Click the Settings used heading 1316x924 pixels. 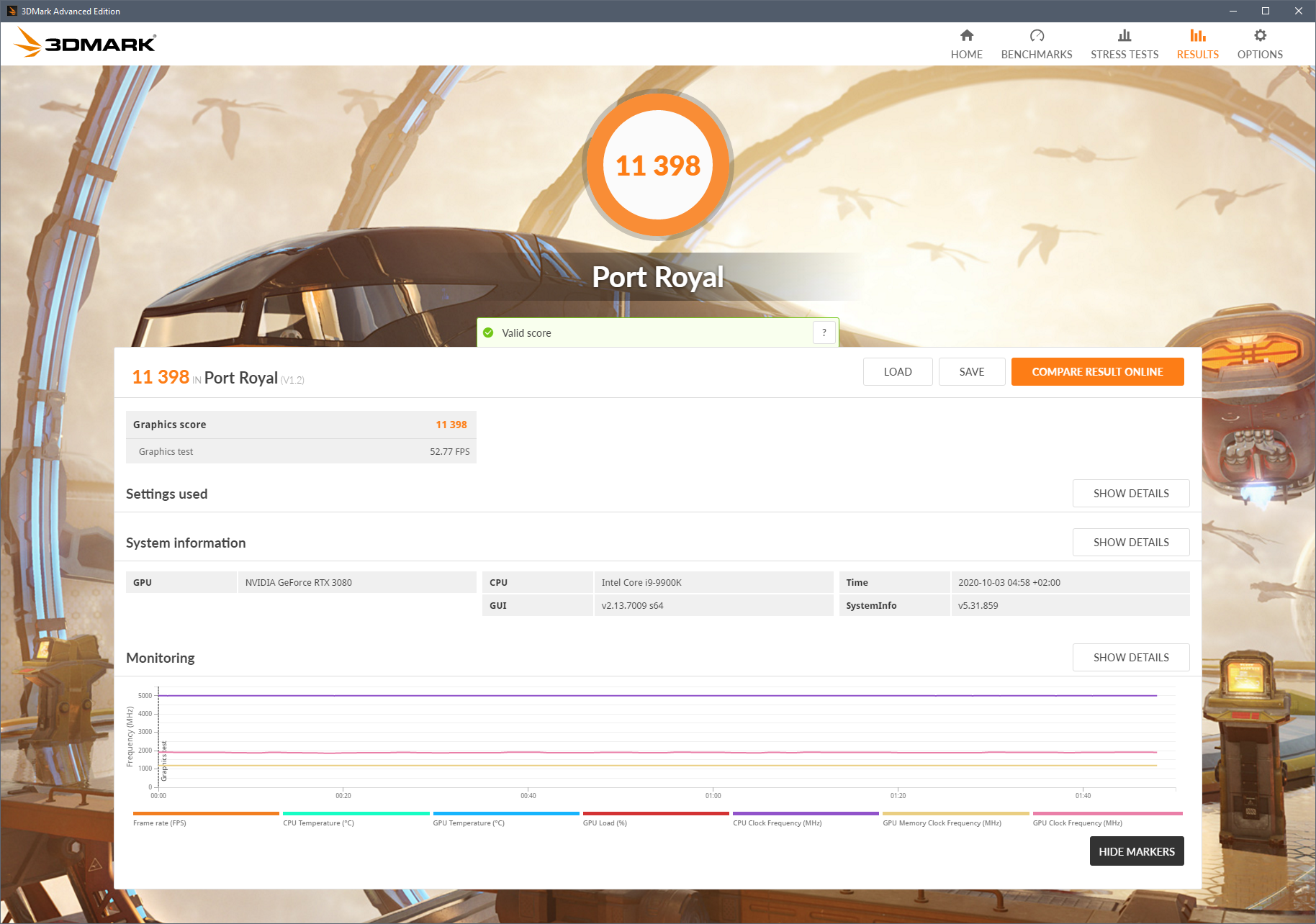(x=166, y=494)
